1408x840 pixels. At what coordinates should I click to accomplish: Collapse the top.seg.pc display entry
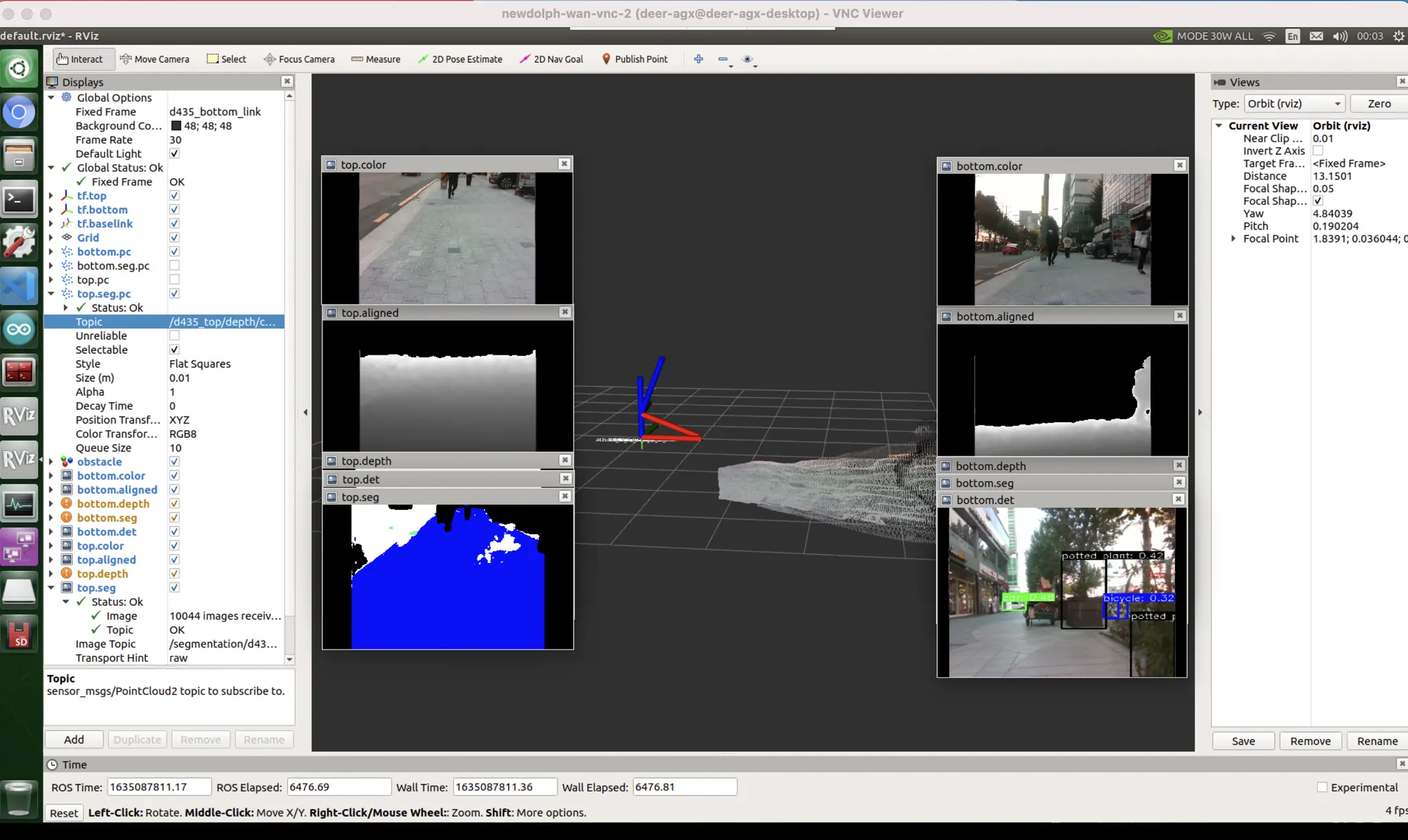click(x=51, y=294)
